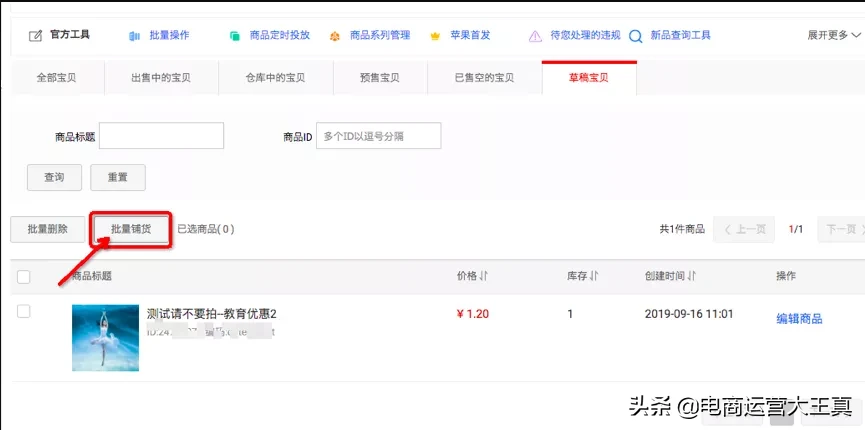Click the 商品系列管理 icon
The image size is (865, 430).
[x=334, y=36]
